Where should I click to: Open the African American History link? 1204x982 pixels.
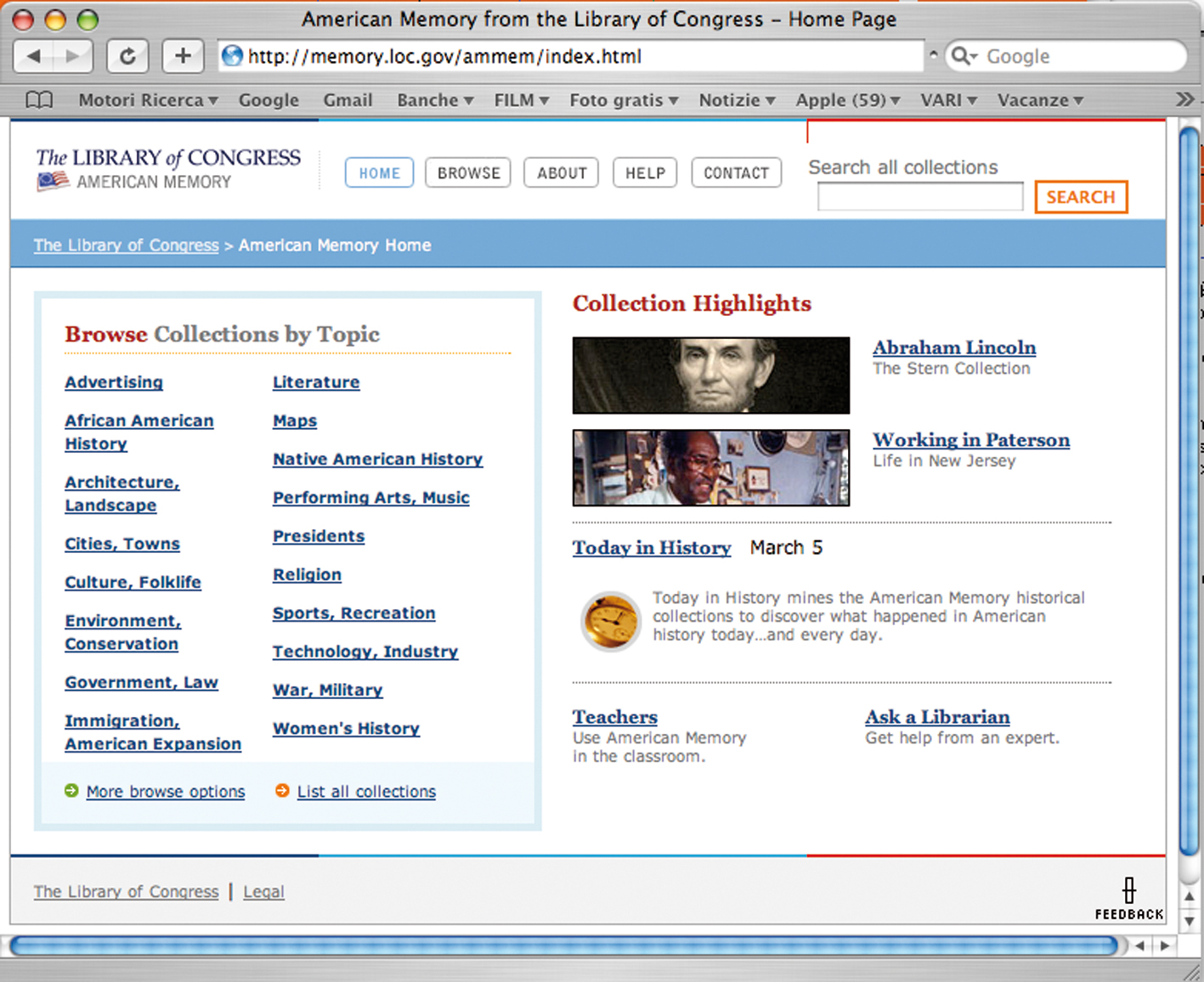tap(139, 432)
